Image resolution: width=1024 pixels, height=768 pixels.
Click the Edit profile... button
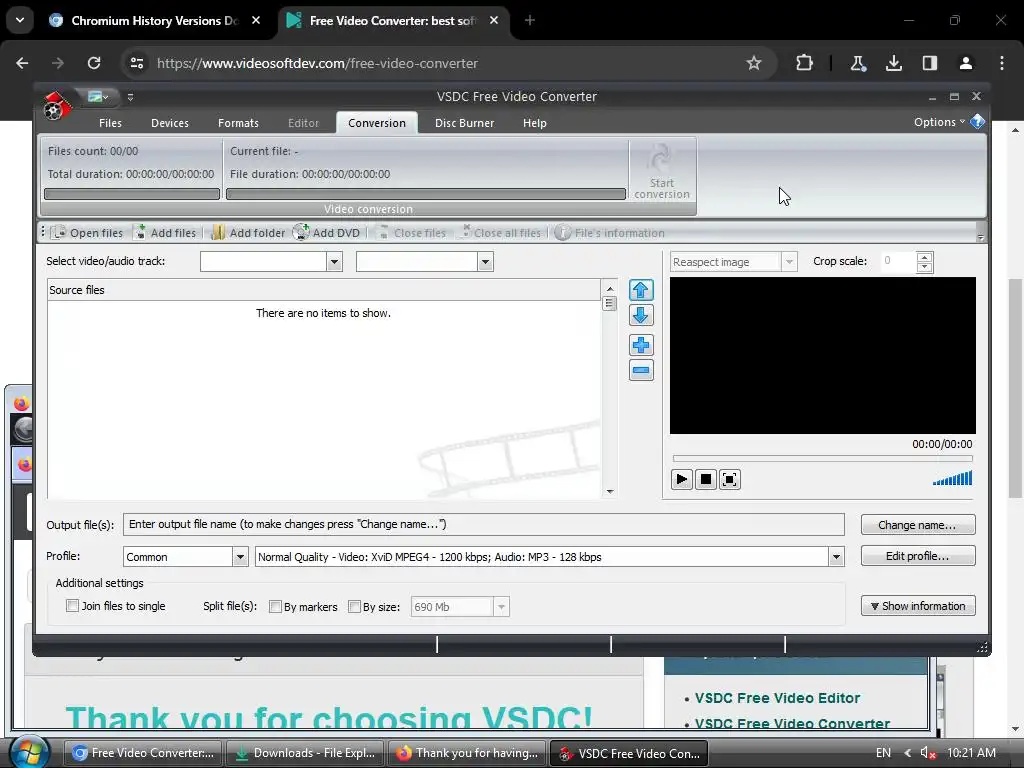[918, 556]
